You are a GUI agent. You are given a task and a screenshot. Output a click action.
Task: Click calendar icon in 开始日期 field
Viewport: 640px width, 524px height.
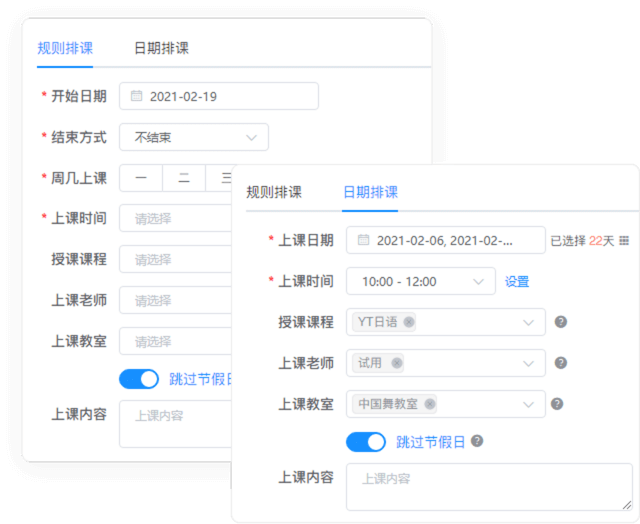[x=136, y=96]
